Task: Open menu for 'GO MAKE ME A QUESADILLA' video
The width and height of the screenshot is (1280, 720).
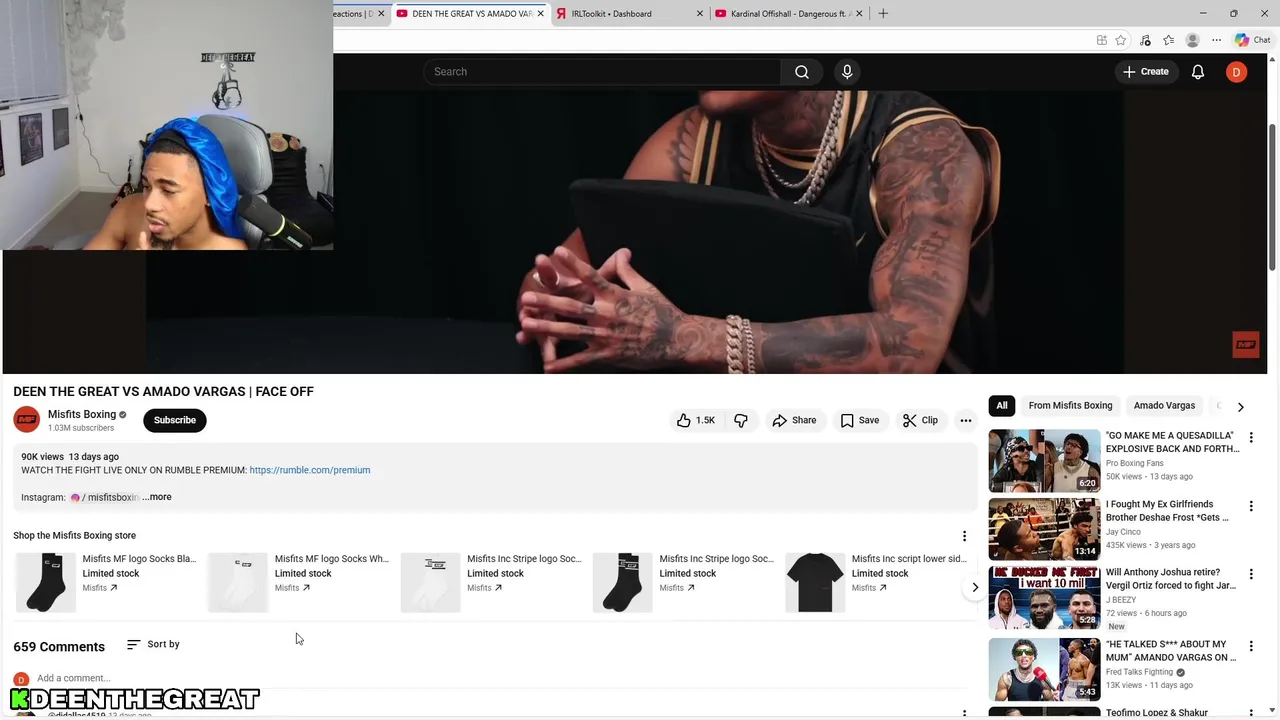Action: pos(1250,438)
